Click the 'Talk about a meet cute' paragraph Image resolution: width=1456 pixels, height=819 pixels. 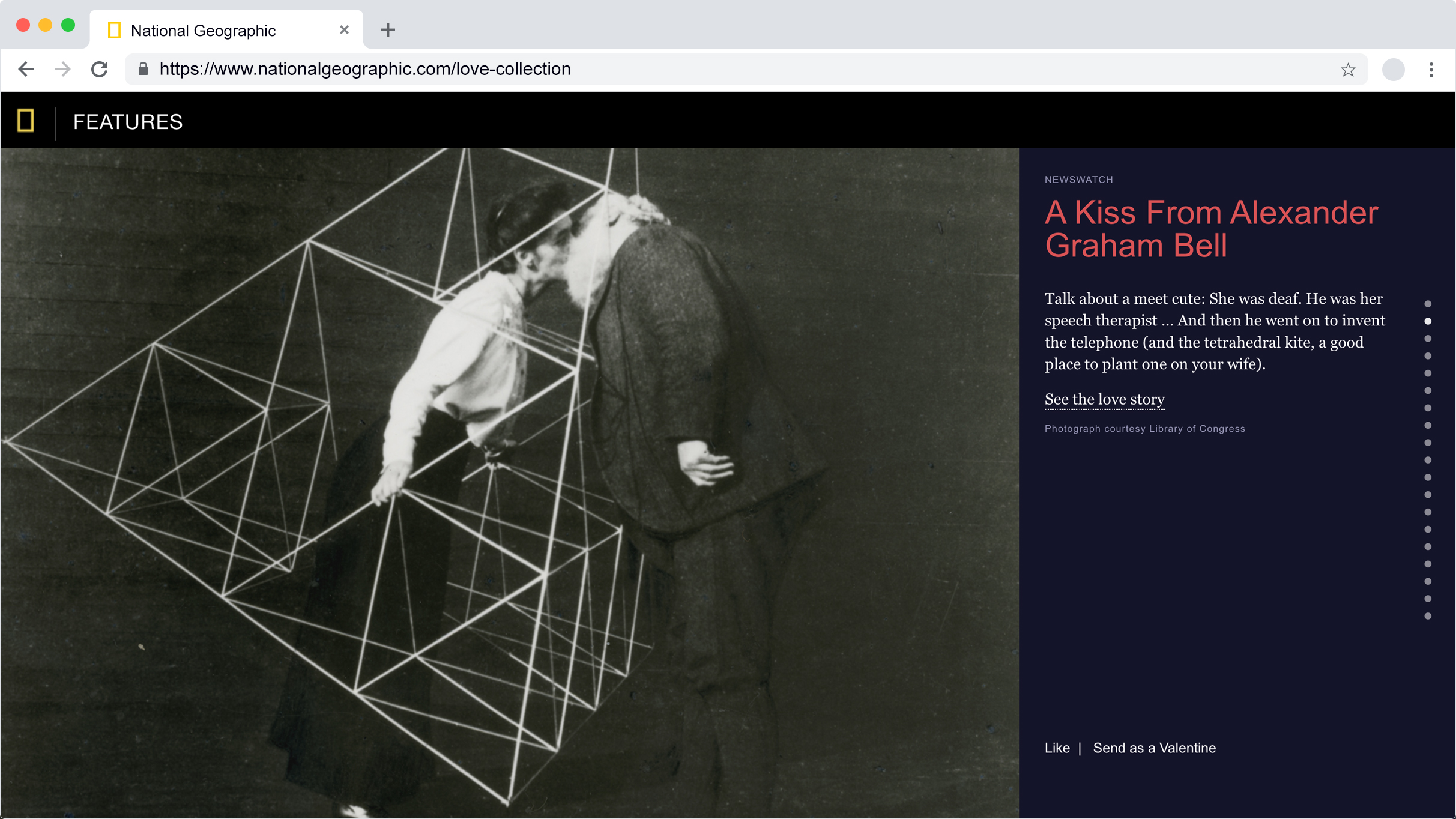[1215, 331]
